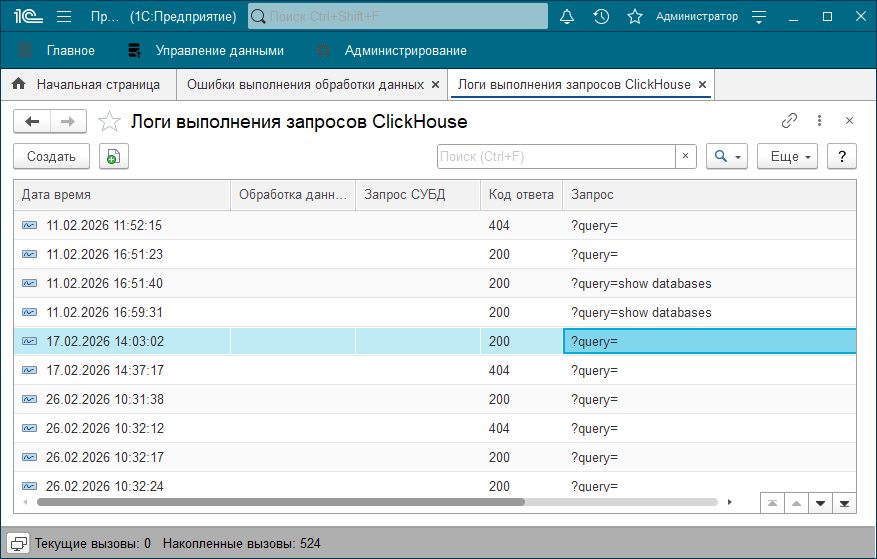Click the Создать button
877x559 pixels.
point(51,157)
